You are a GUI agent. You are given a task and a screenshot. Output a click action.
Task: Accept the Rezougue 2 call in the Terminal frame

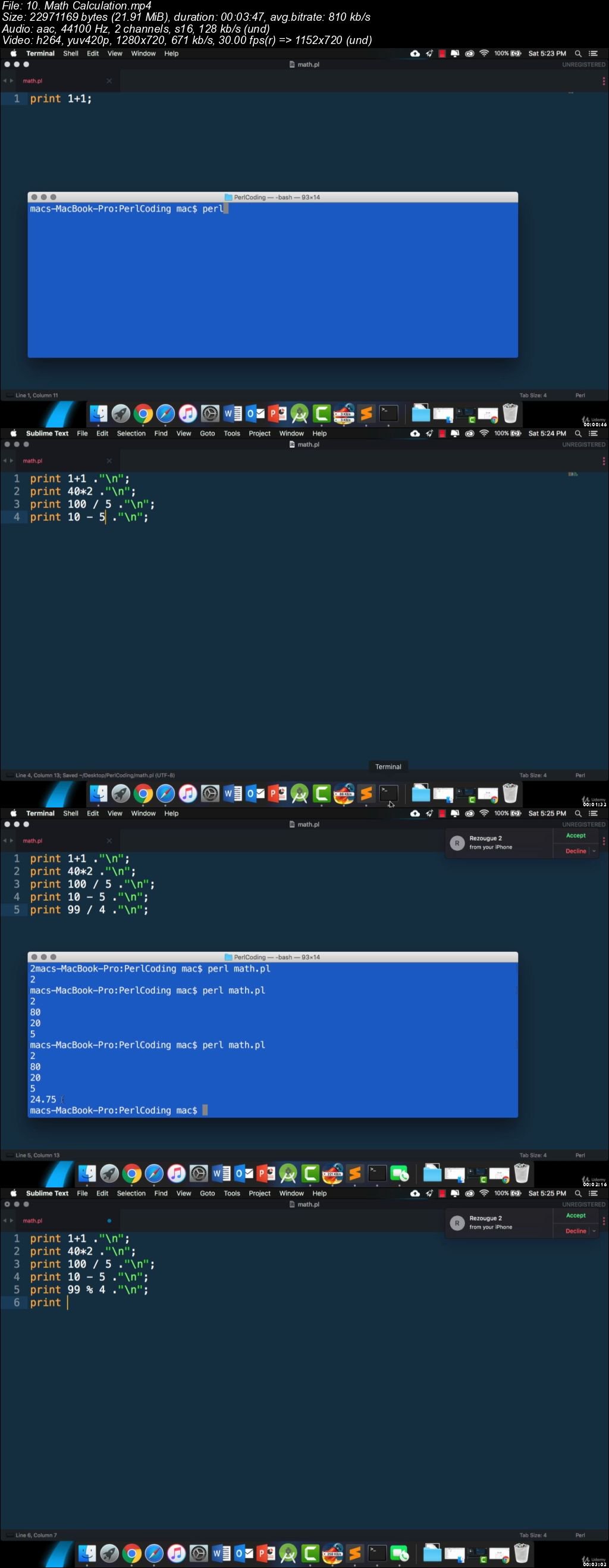tap(576, 836)
